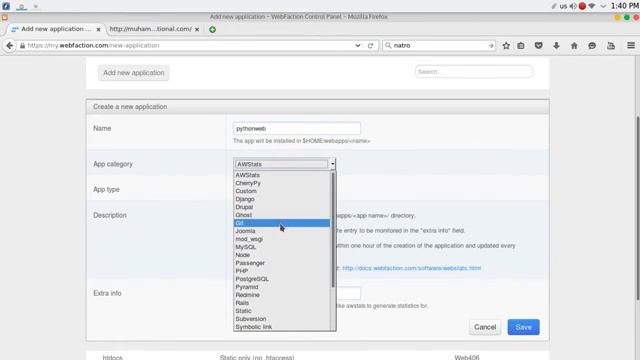Image resolution: width=640 pixels, height=360 pixels.
Task: Click the blue Save button
Action: pyautogui.click(x=523, y=327)
